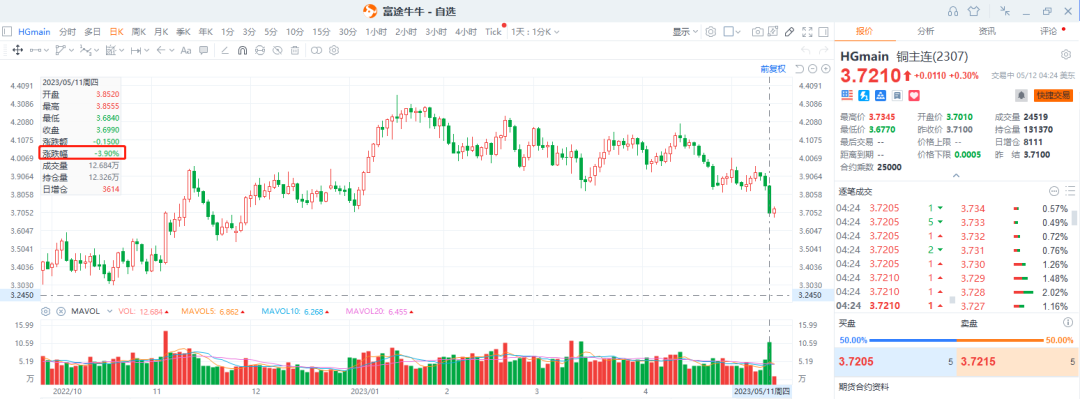The width and height of the screenshot is (1080, 399).
Task: Take a chart screenshot with camera icon
Action: (758, 32)
